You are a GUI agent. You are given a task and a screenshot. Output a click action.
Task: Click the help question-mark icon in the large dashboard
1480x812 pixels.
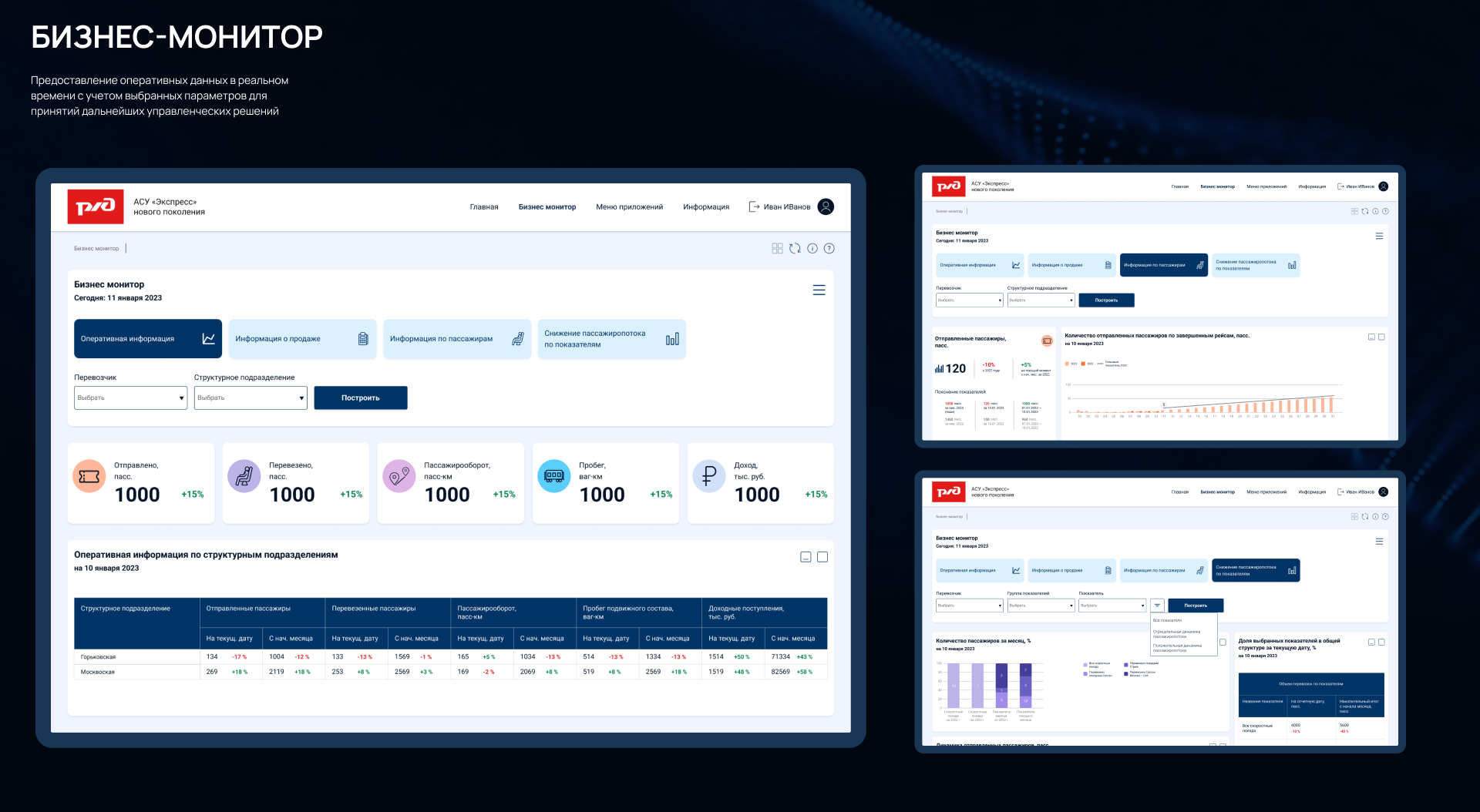point(829,248)
